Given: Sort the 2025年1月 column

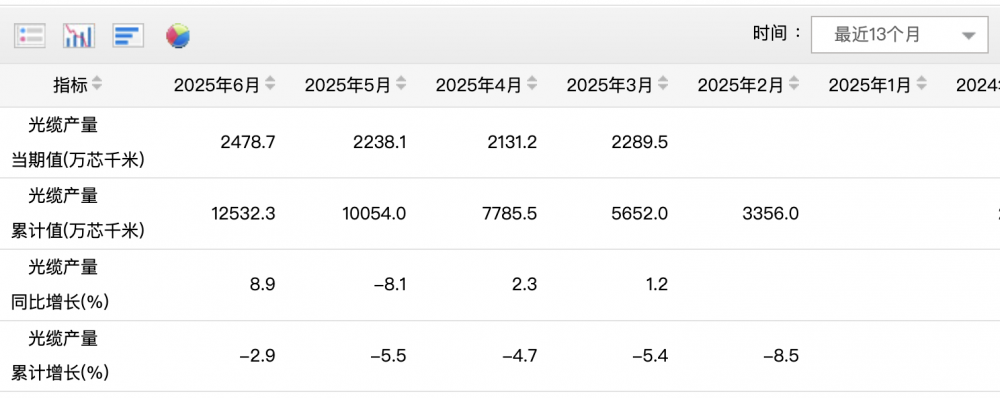Looking at the screenshot, I should (x=922, y=84).
